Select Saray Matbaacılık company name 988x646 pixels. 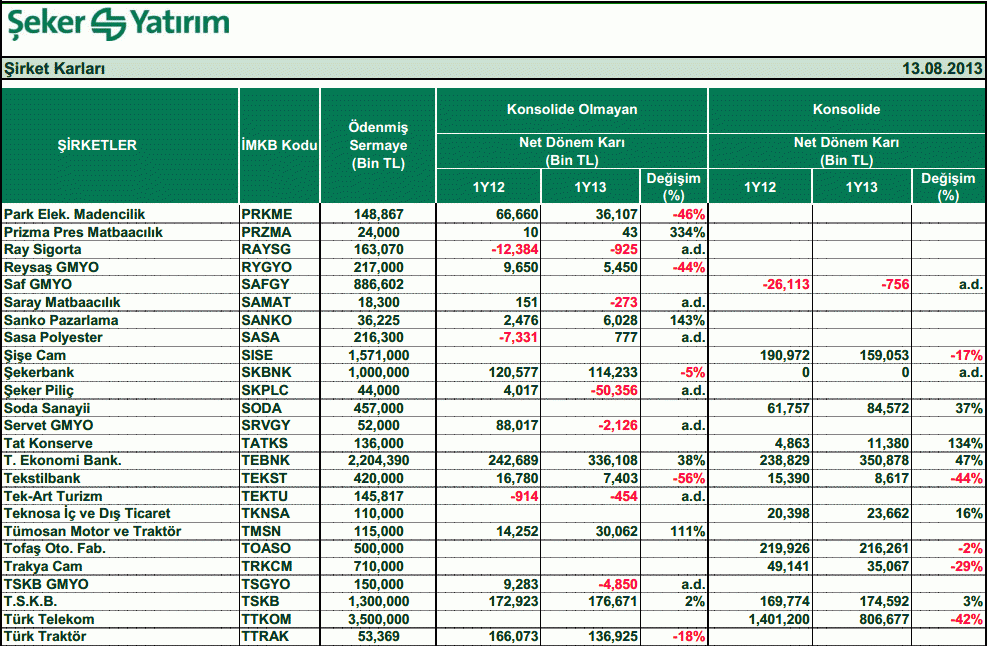click(x=62, y=303)
